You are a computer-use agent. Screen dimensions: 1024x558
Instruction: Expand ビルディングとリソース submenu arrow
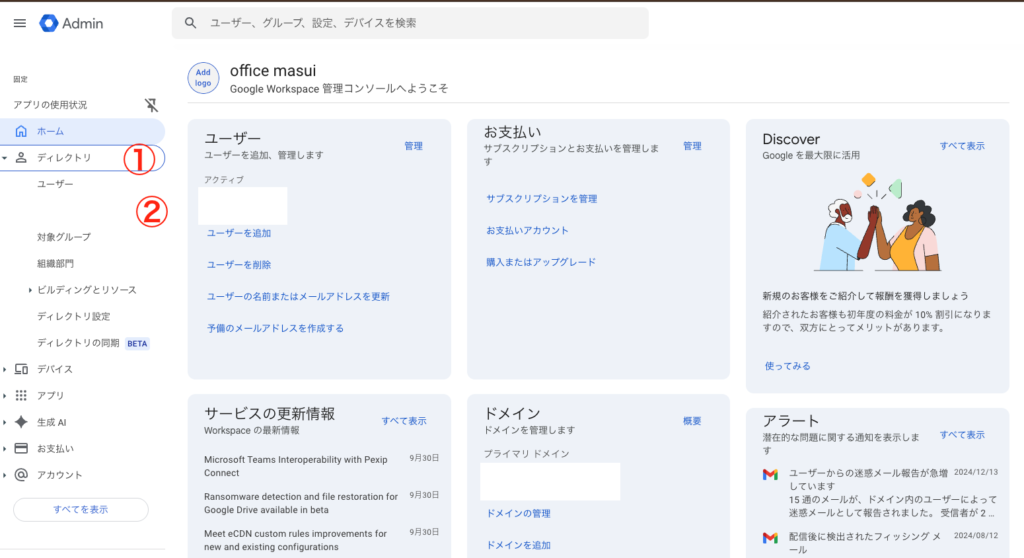point(30,290)
